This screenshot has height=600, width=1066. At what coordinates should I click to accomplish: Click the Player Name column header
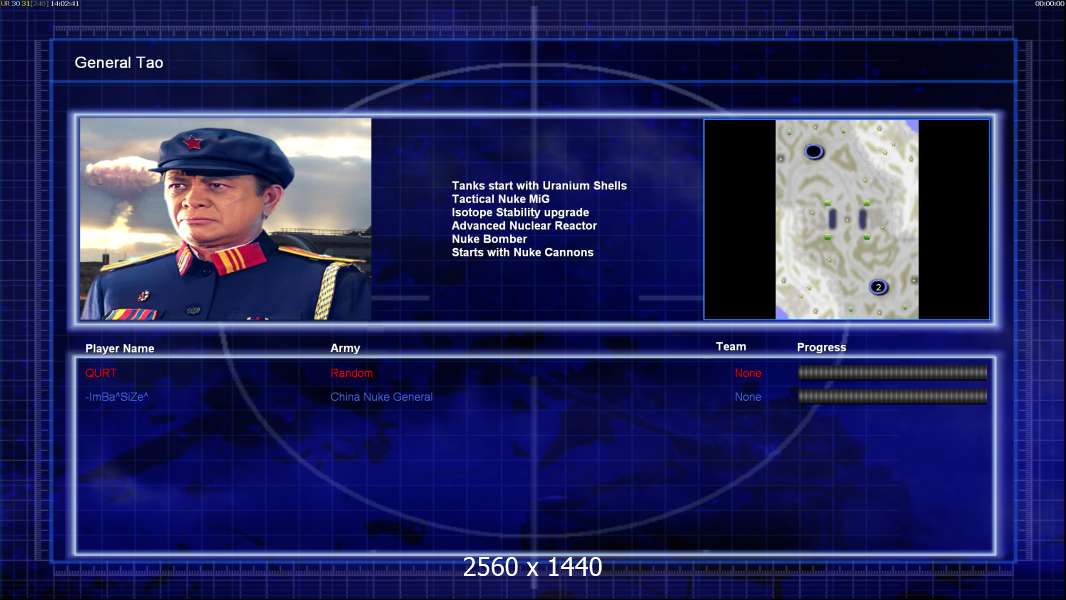tap(120, 349)
